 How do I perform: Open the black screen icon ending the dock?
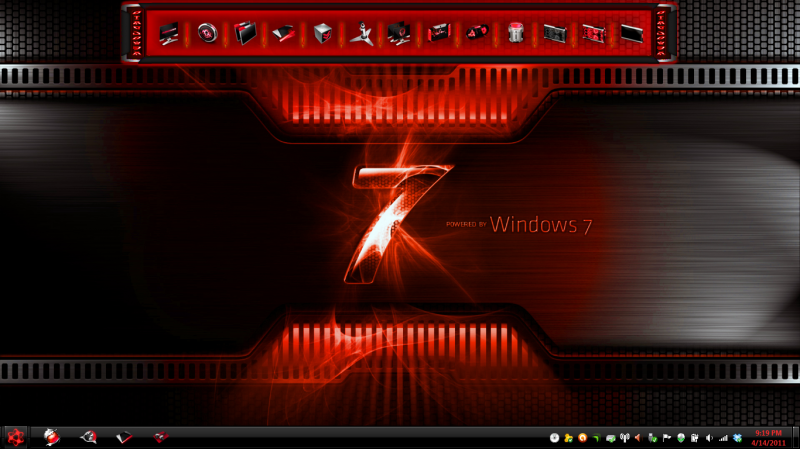coord(632,34)
